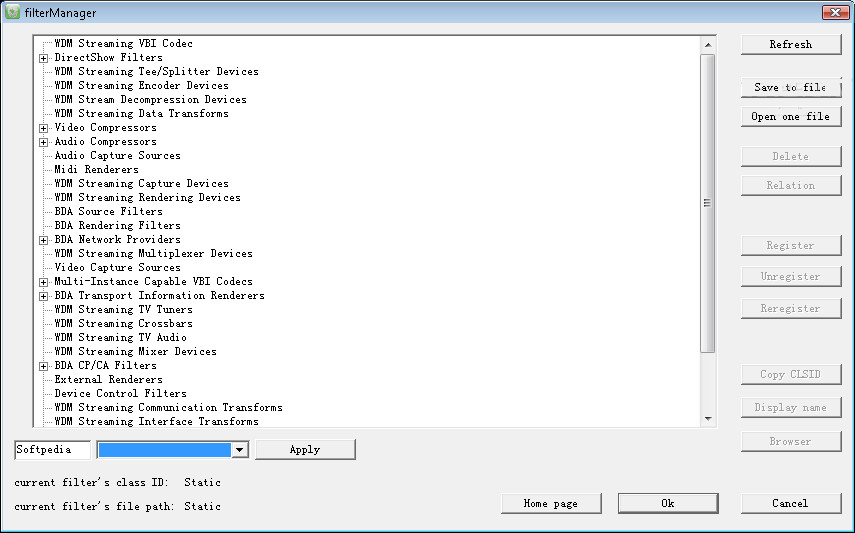855x533 pixels.
Task: Select BDA Source Filters item
Action: click(108, 212)
